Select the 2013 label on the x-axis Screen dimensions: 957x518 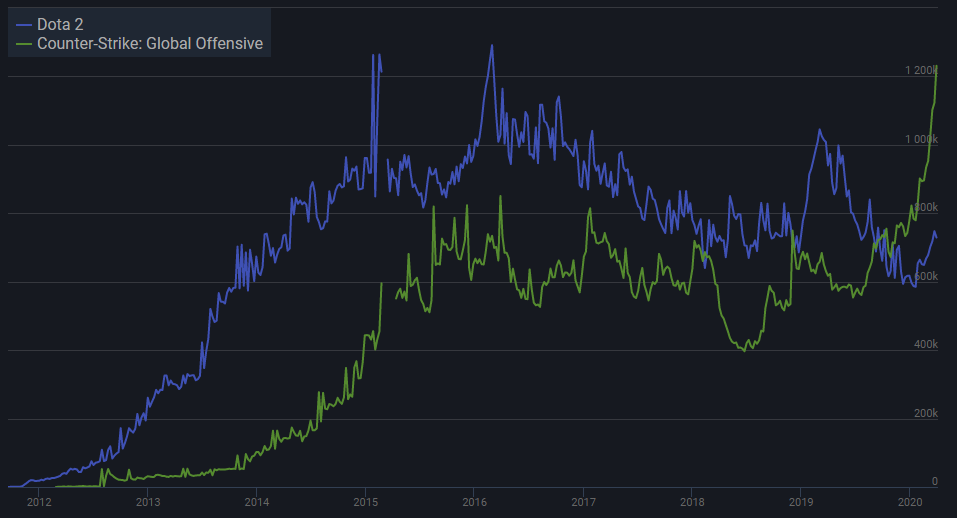147,501
